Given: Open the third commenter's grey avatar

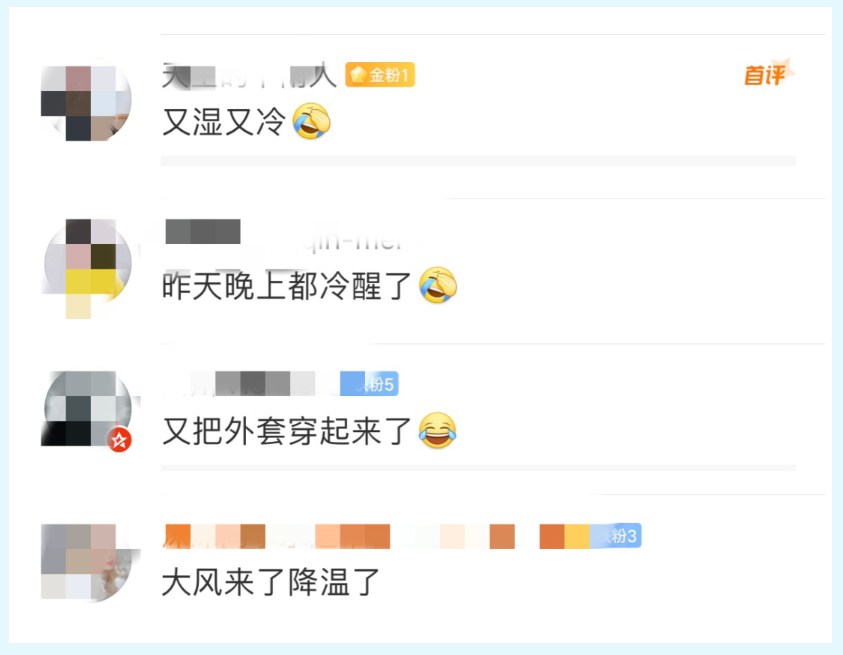Looking at the screenshot, I should [x=86, y=409].
